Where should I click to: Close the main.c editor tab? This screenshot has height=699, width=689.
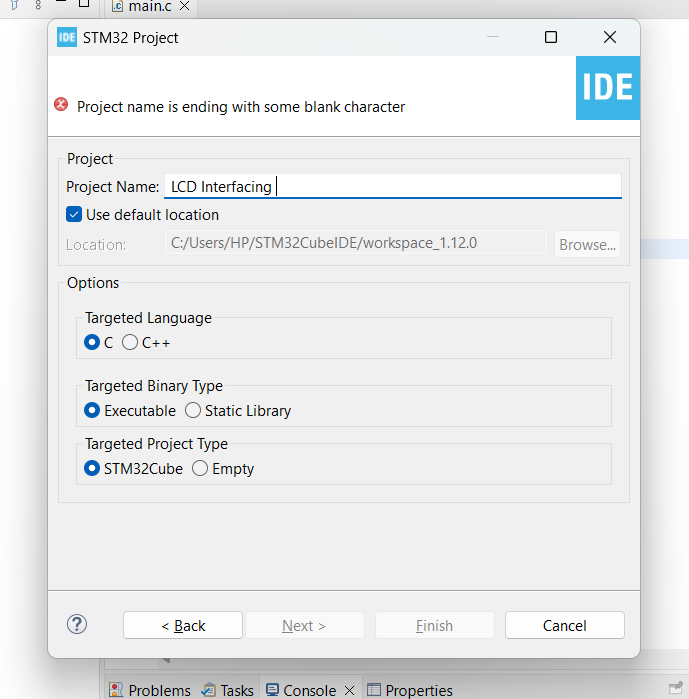pyautogui.click(x=184, y=6)
